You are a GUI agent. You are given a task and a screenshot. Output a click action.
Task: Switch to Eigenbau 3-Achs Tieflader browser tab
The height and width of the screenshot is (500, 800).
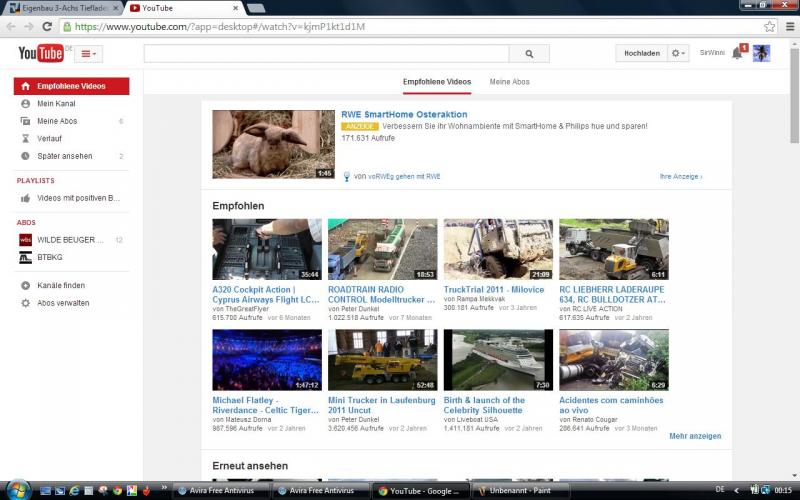pyautogui.click(x=64, y=8)
